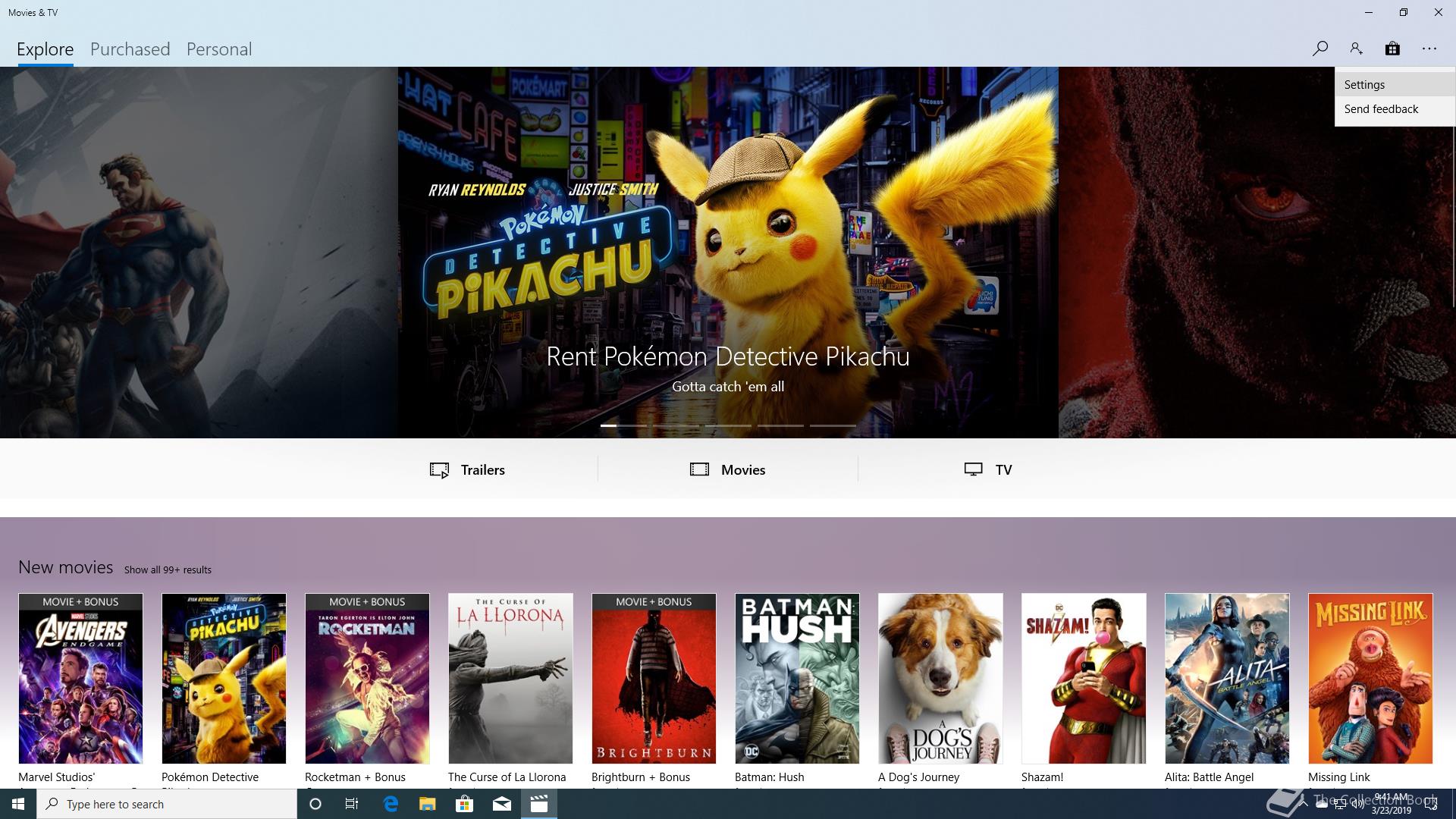Click the Movies & TV taskbar icon
Image resolution: width=1456 pixels, height=819 pixels.
(x=538, y=804)
